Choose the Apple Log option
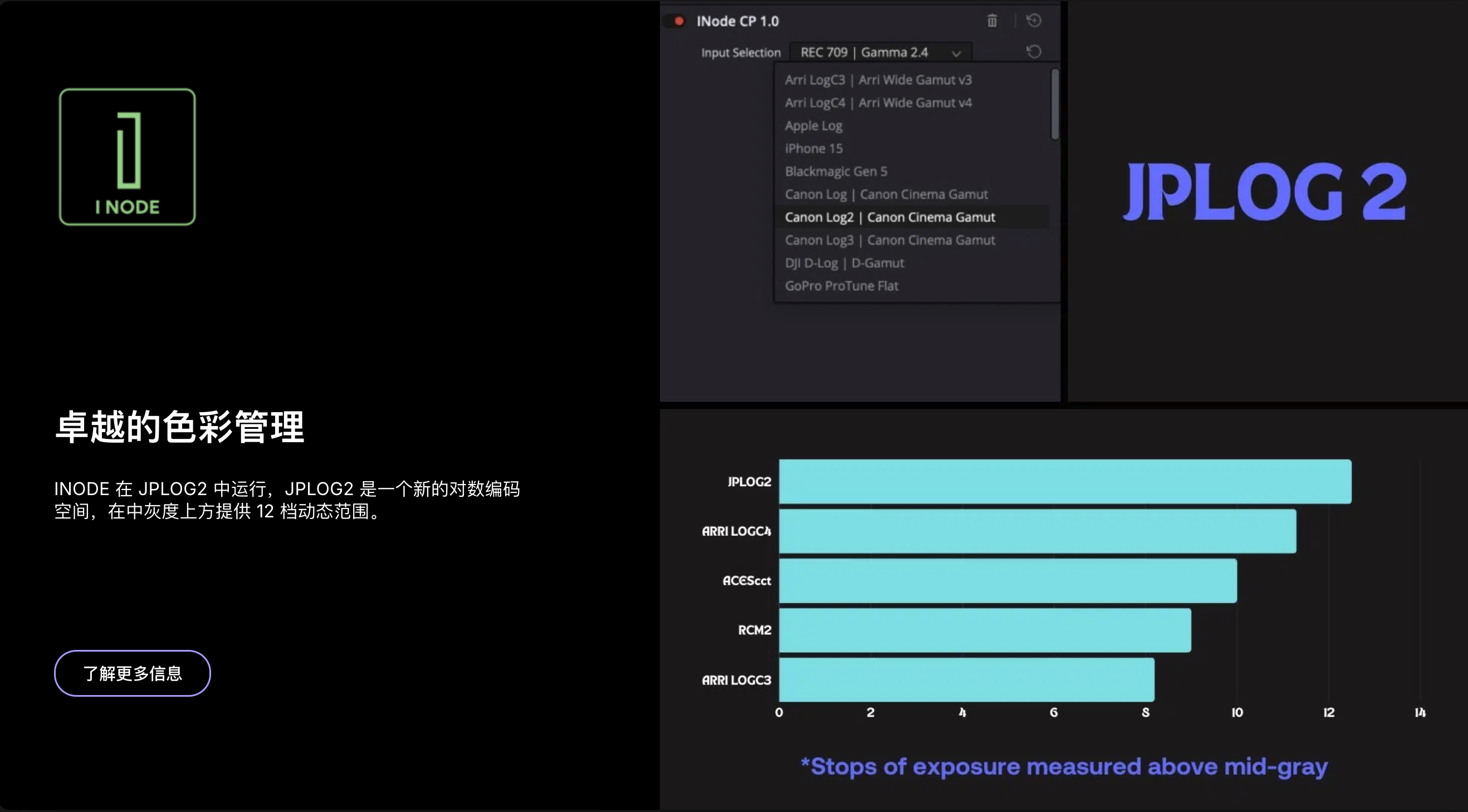This screenshot has width=1468, height=812. point(813,125)
